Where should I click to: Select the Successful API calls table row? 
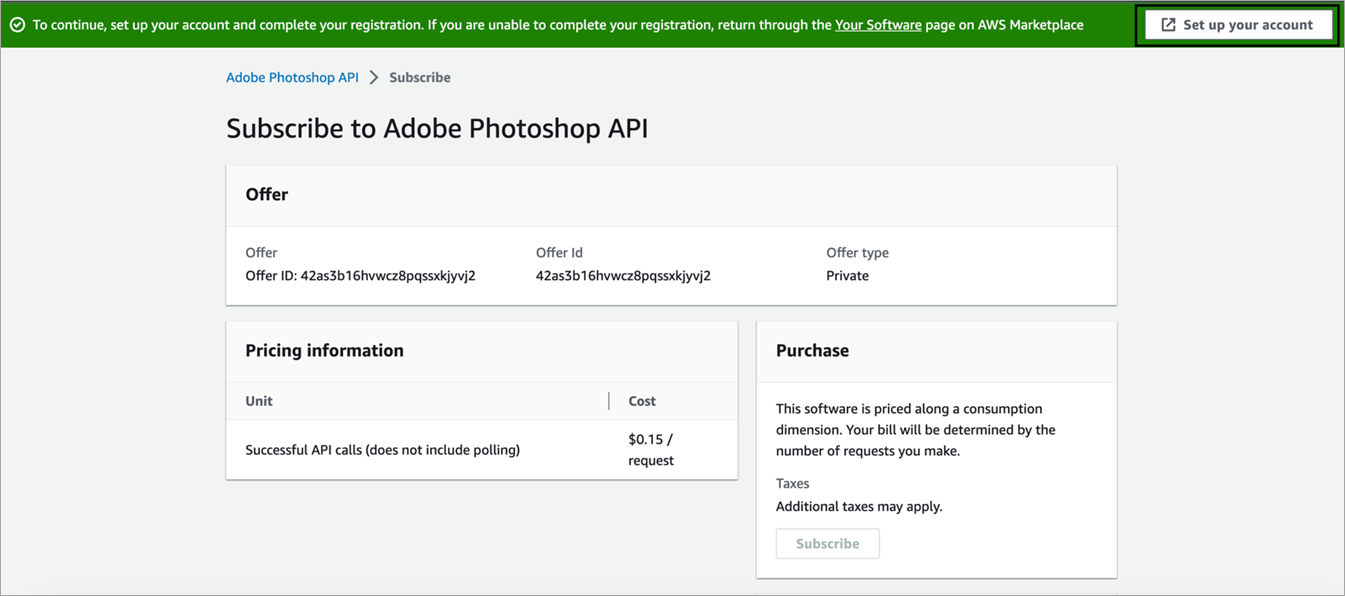(383, 450)
